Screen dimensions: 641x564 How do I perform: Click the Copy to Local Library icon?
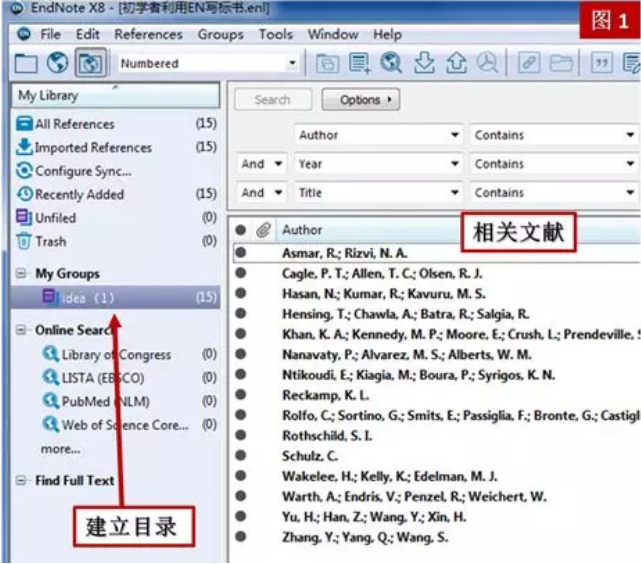(327, 63)
